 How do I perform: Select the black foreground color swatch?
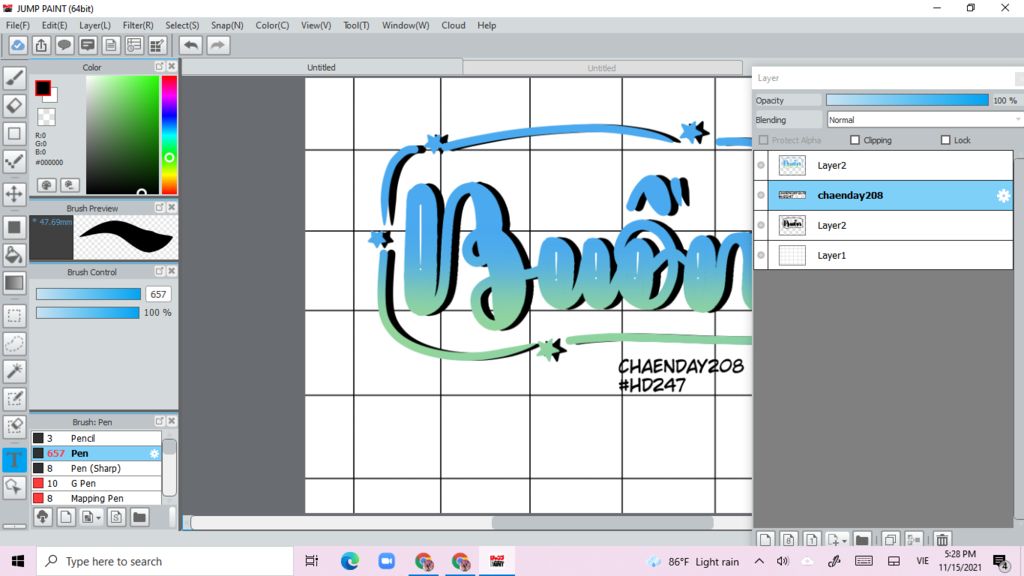[x=42, y=88]
